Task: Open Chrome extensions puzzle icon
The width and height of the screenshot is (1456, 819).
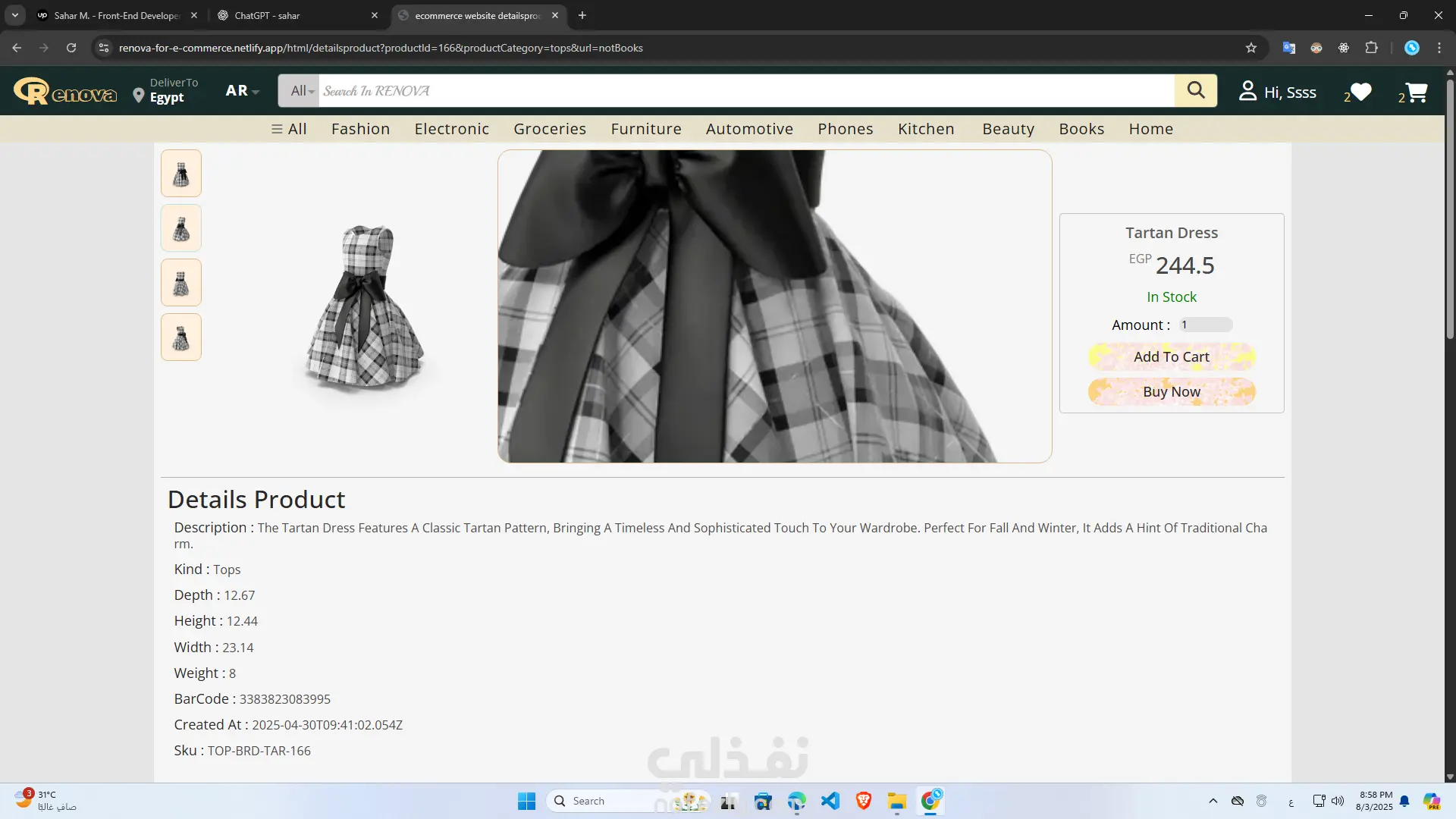Action: tap(1371, 48)
